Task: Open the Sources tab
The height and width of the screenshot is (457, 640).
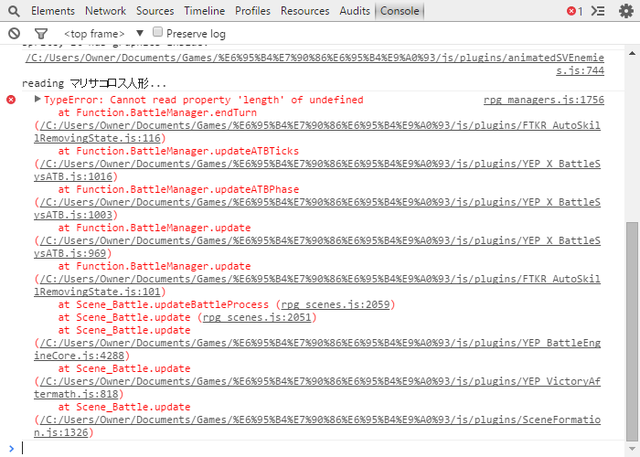Action: click(x=155, y=11)
